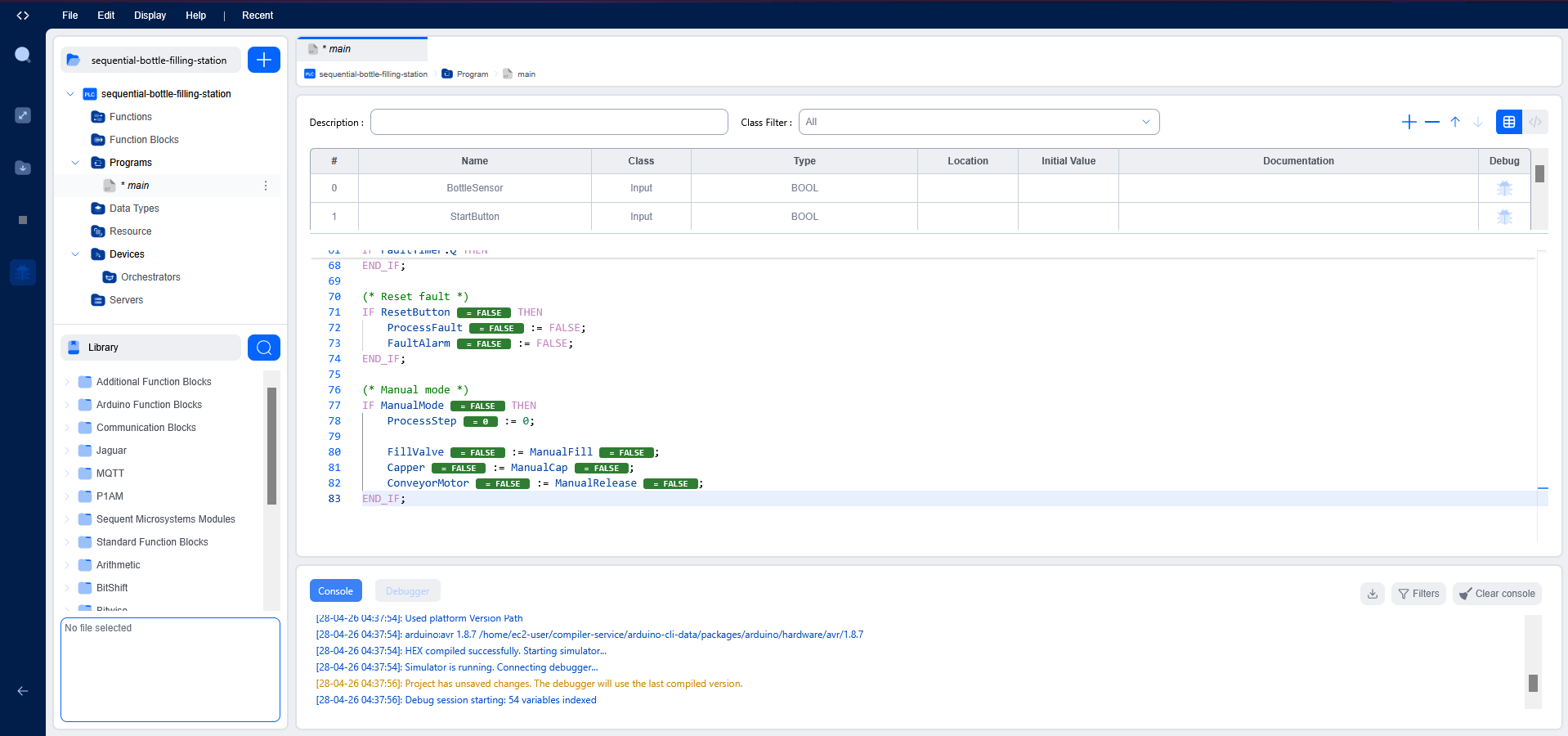Screen dimensions: 1568x736
Task: Click the project folder icon beside project name
Action: point(74,60)
